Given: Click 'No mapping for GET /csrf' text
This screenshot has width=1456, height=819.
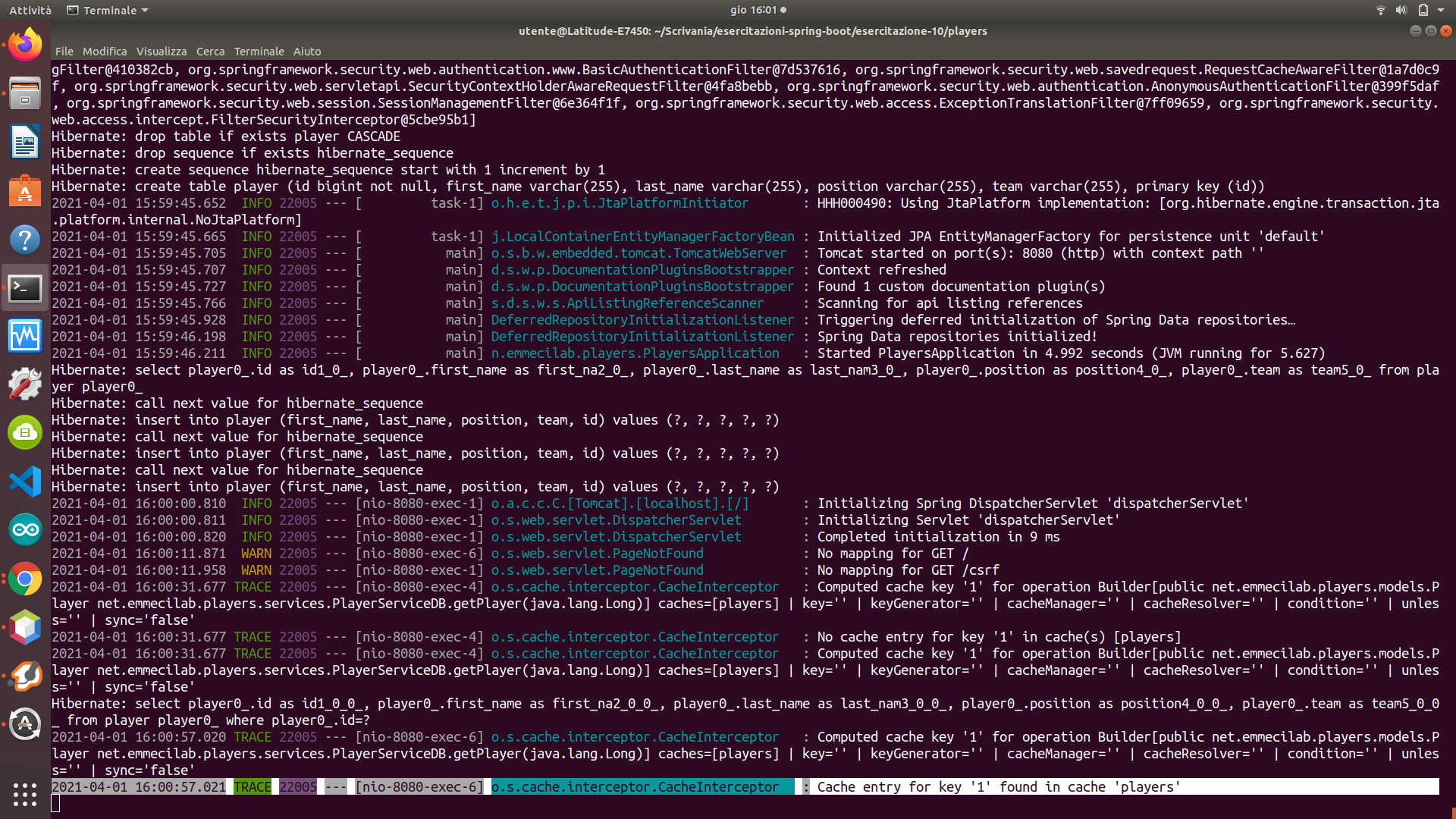Looking at the screenshot, I should [908, 570].
